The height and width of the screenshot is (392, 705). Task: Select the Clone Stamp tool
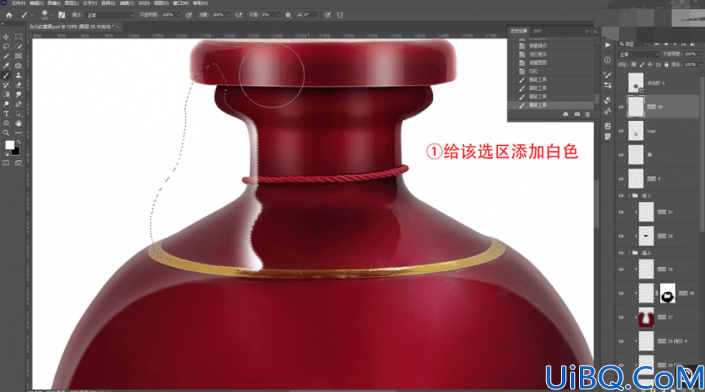18,75
